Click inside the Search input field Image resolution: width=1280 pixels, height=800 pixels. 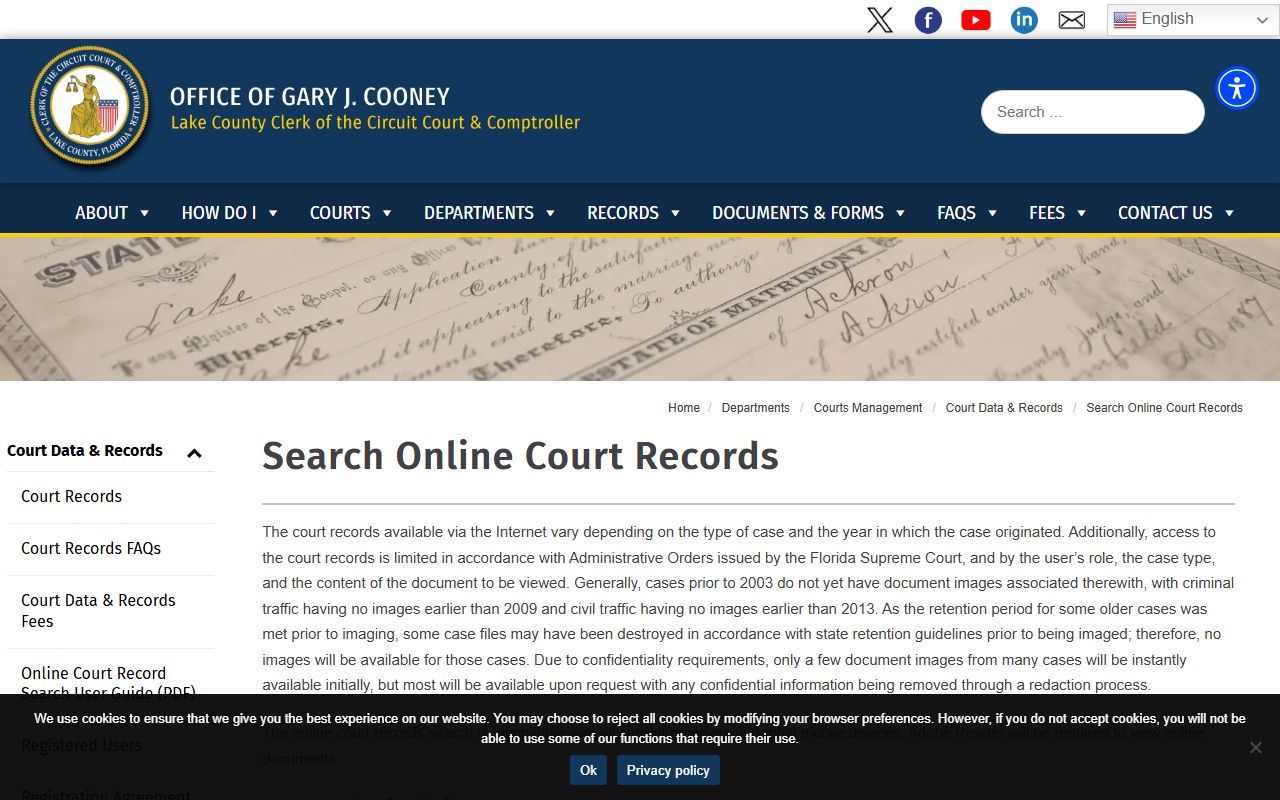pyautogui.click(x=1093, y=112)
